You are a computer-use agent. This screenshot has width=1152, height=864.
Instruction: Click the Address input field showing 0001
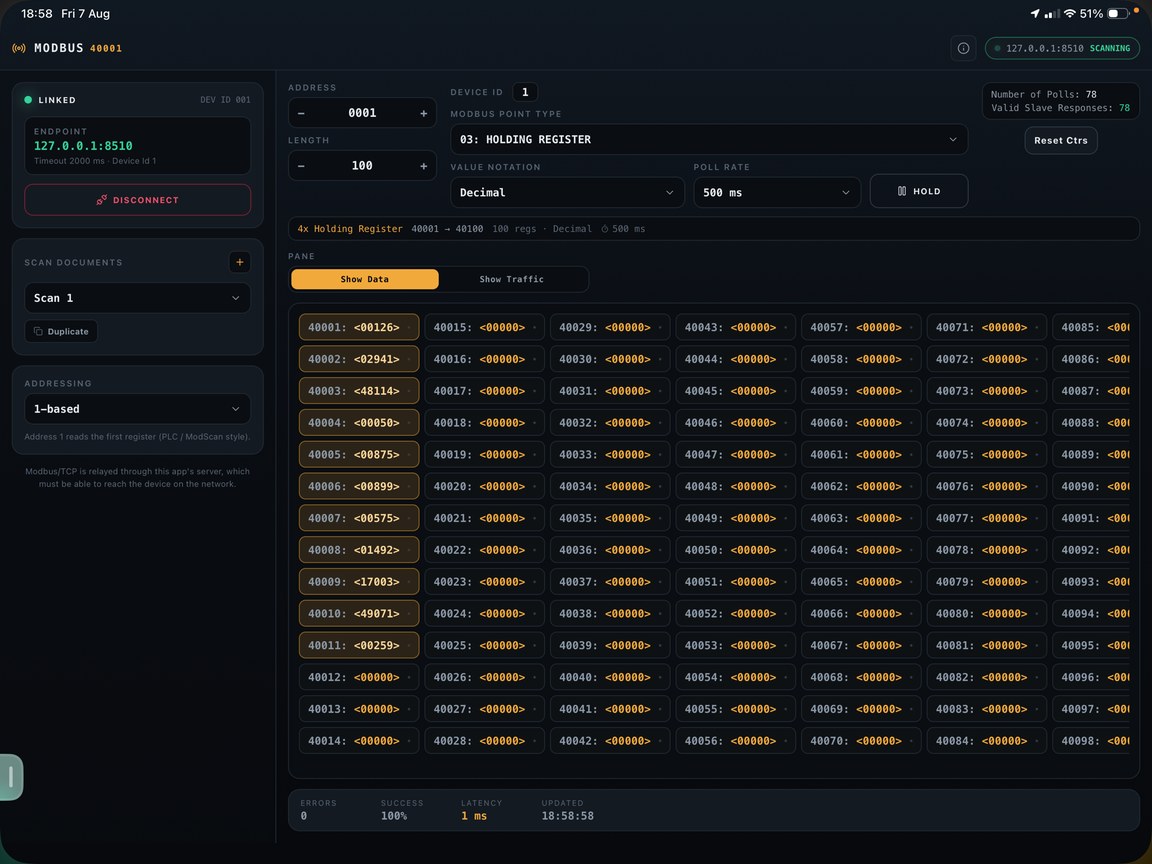tap(362, 113)
